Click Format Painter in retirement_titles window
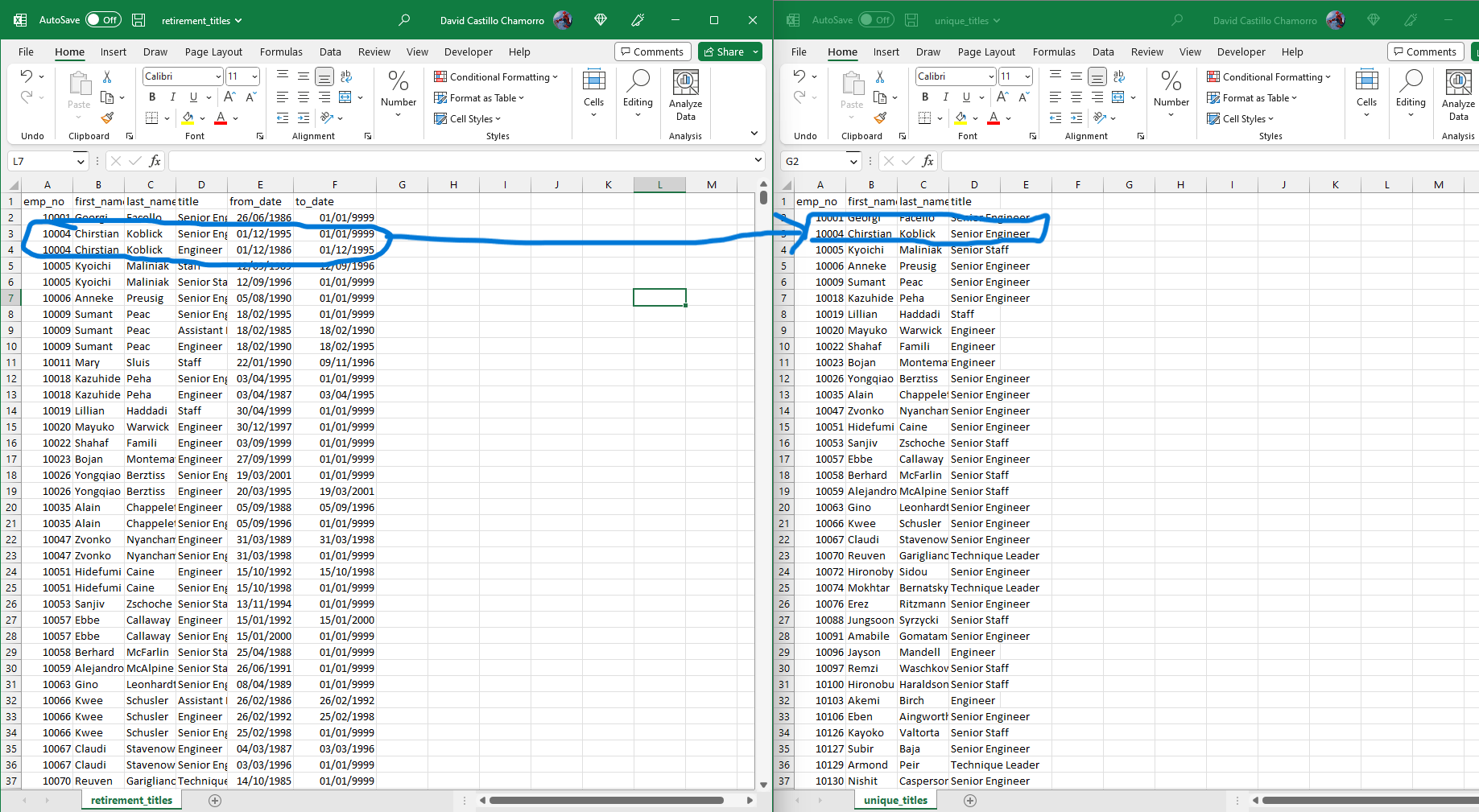Viewport: 1479px width, 812px height. click(107, 118)
